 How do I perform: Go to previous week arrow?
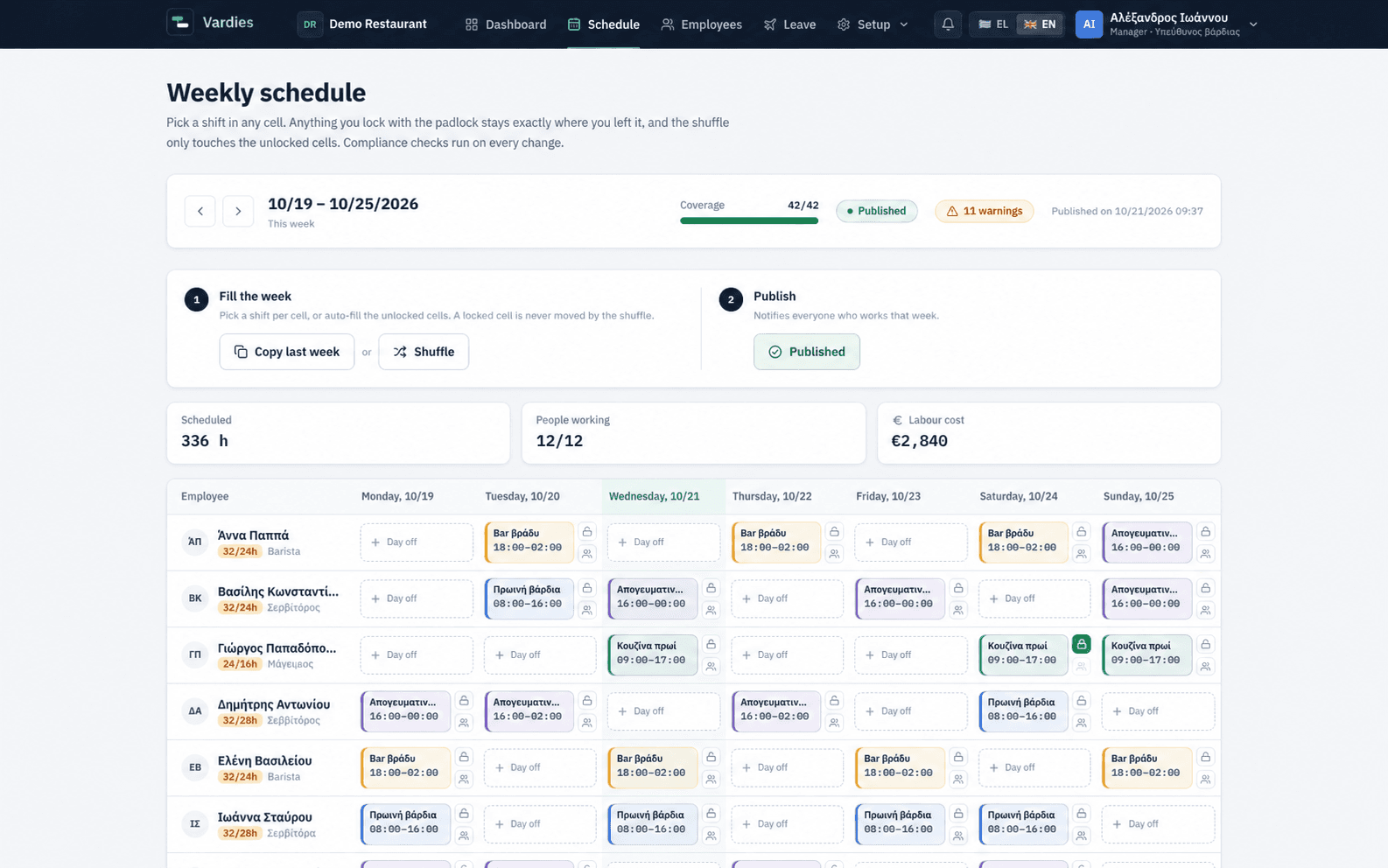click(x=200, y=211)
